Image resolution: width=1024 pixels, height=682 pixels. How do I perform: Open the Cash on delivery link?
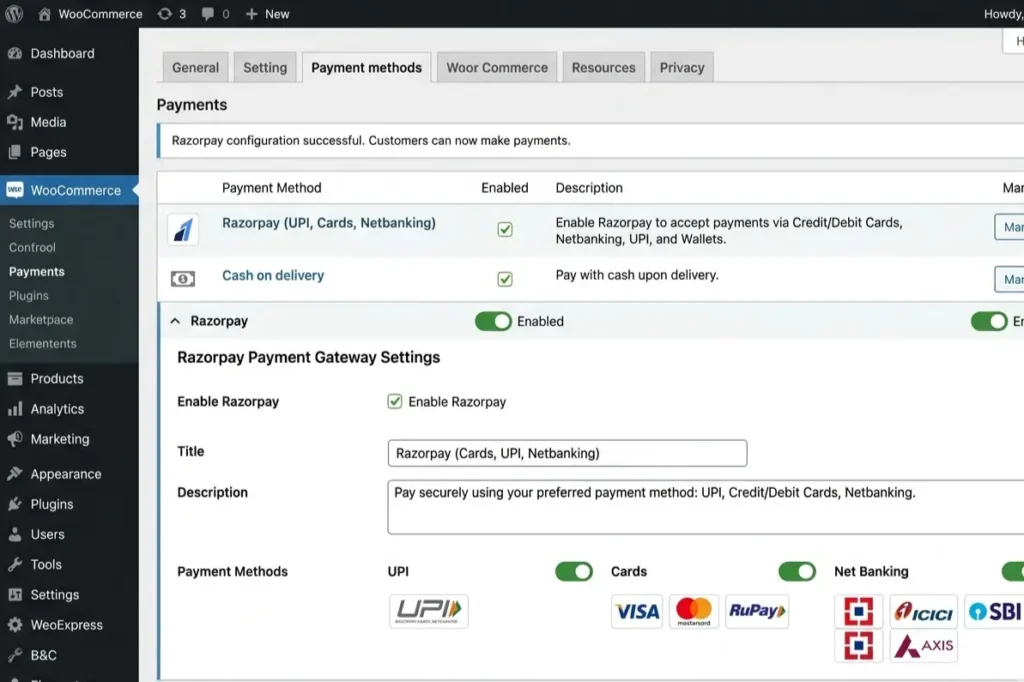[x=273, y=276]
